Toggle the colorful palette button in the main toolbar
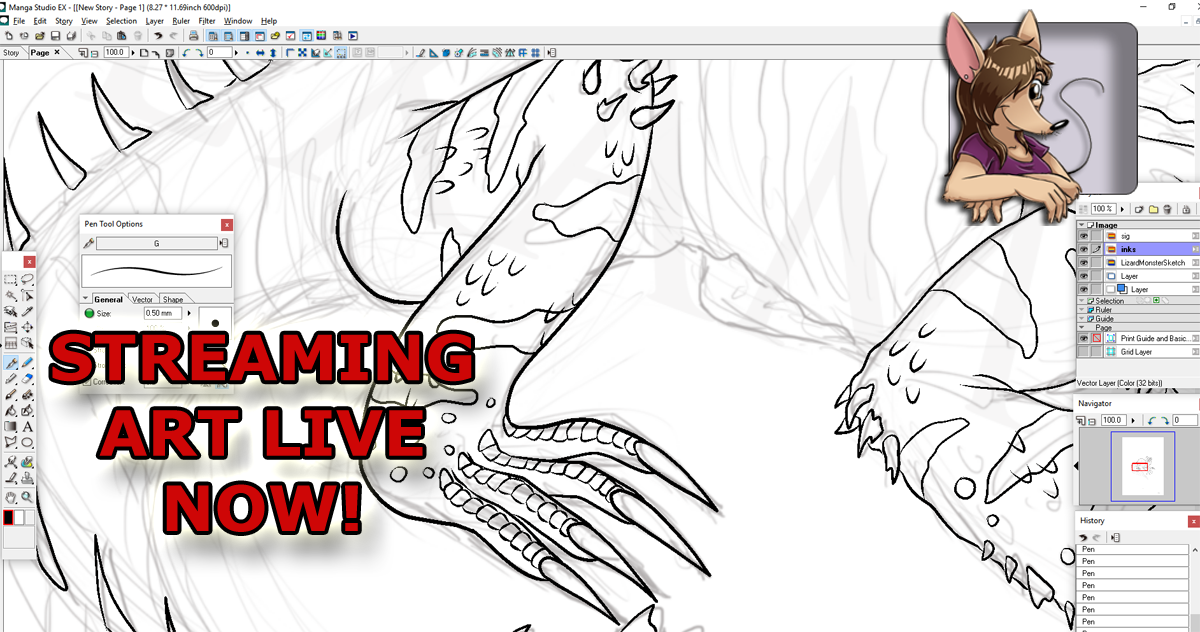 [x=321, y=36]
